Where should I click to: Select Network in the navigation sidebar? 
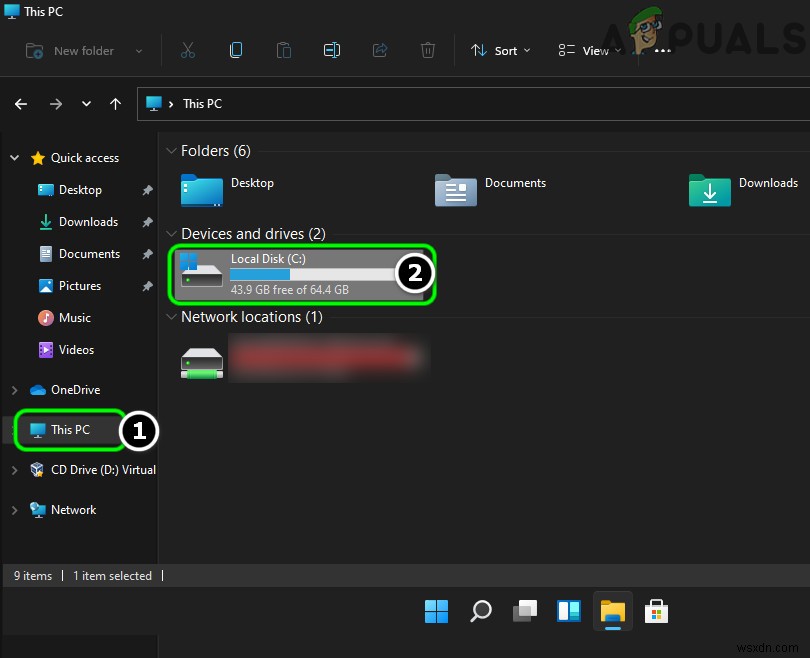point(71,509)
